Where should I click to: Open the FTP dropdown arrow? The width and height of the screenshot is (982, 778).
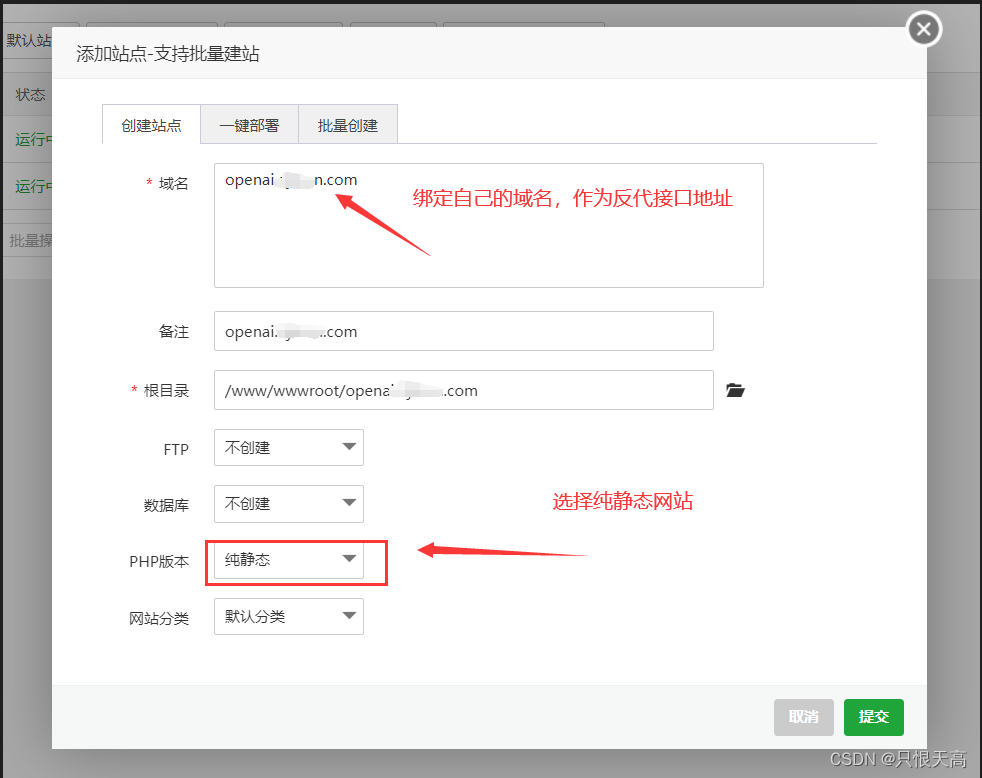(x=349, y=447)
